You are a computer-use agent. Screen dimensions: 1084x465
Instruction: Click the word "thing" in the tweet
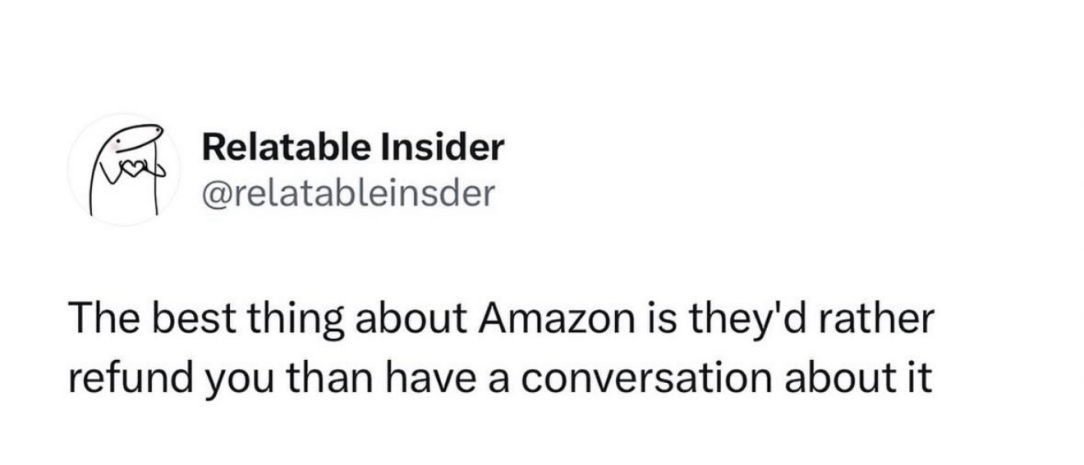[270, 323]
